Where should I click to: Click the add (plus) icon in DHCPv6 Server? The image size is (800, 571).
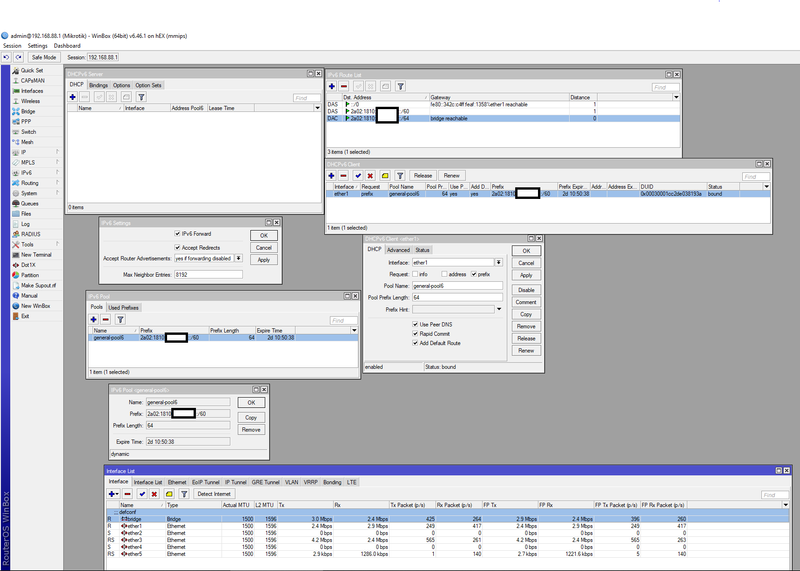[x=73, y=97]
